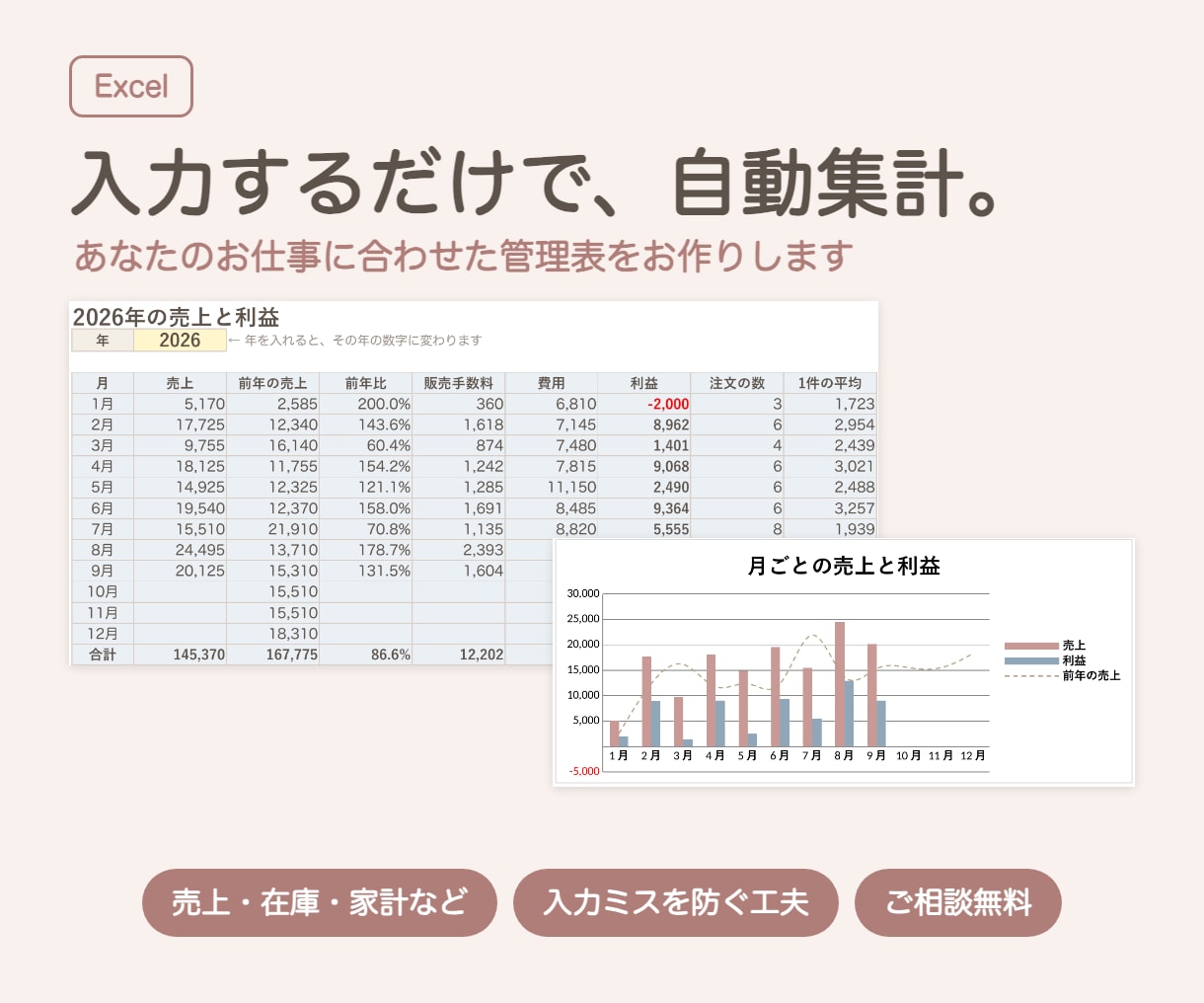1204x1003 pixels.
Task: Select the yellow 2026 year input cell
Action: [x=180, y=341]
